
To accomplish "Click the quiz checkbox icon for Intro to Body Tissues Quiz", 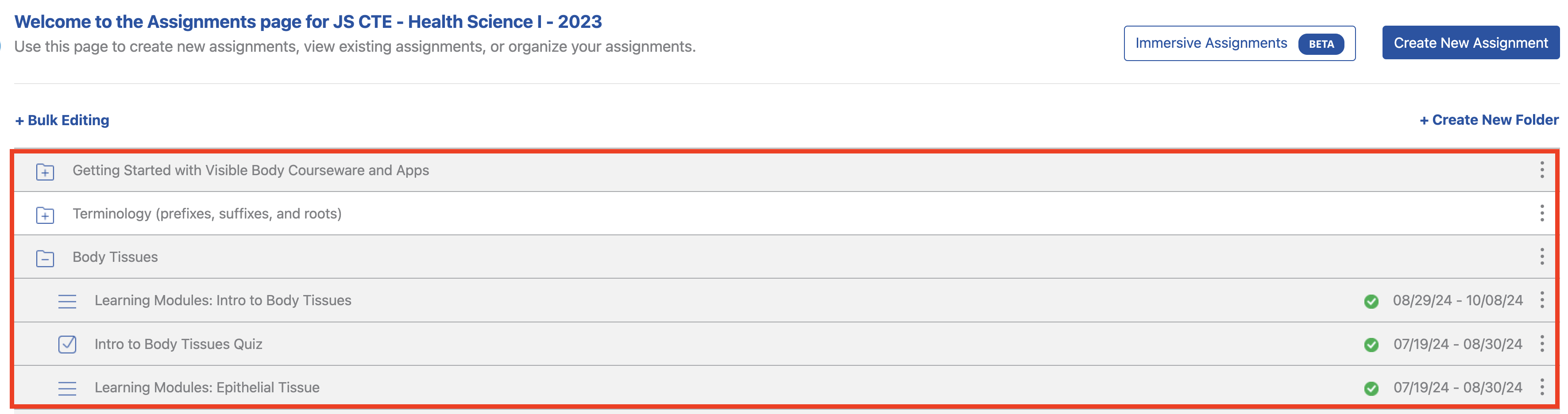I will 67,344.
